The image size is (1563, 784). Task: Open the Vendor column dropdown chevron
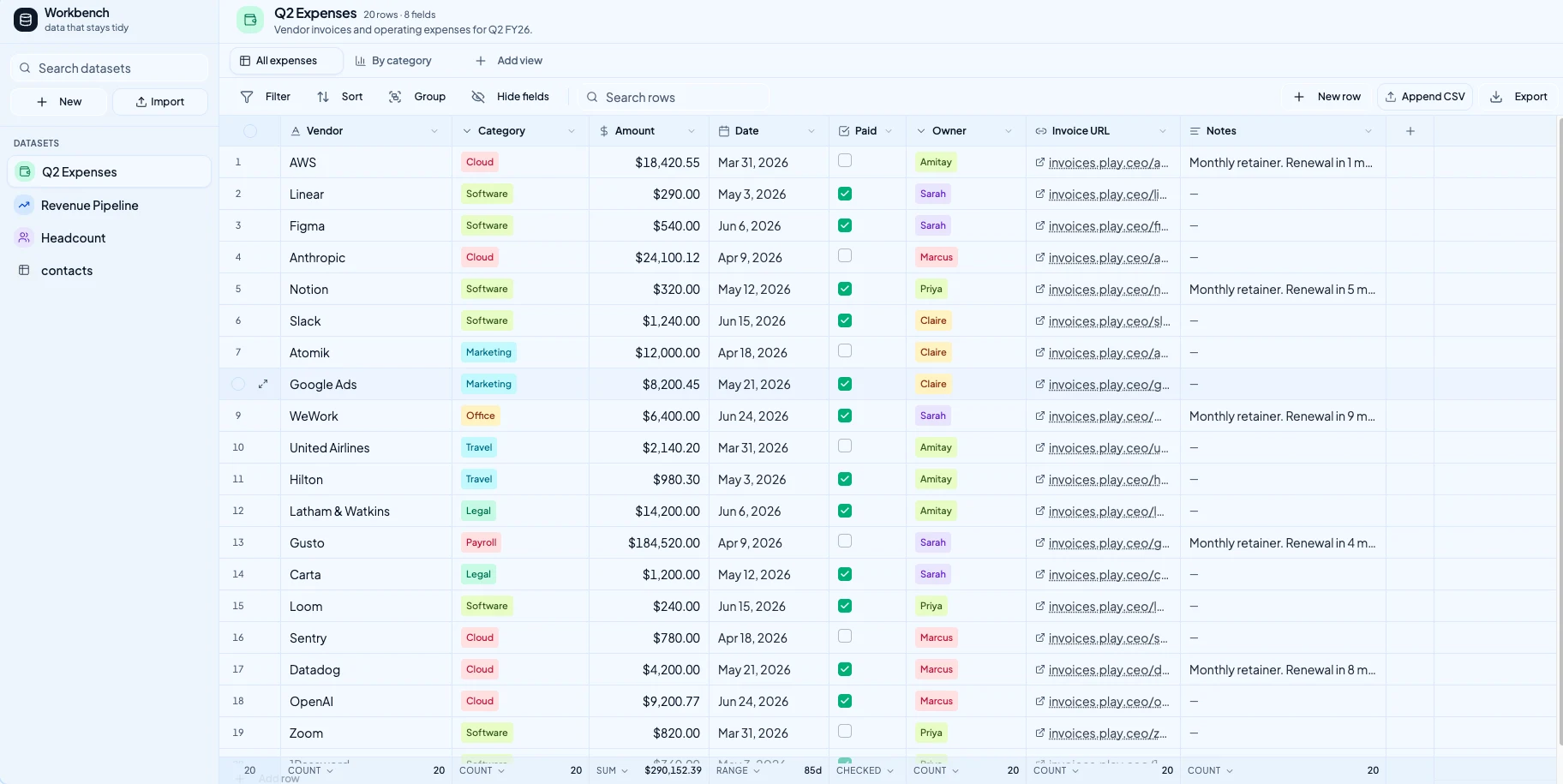434,131
